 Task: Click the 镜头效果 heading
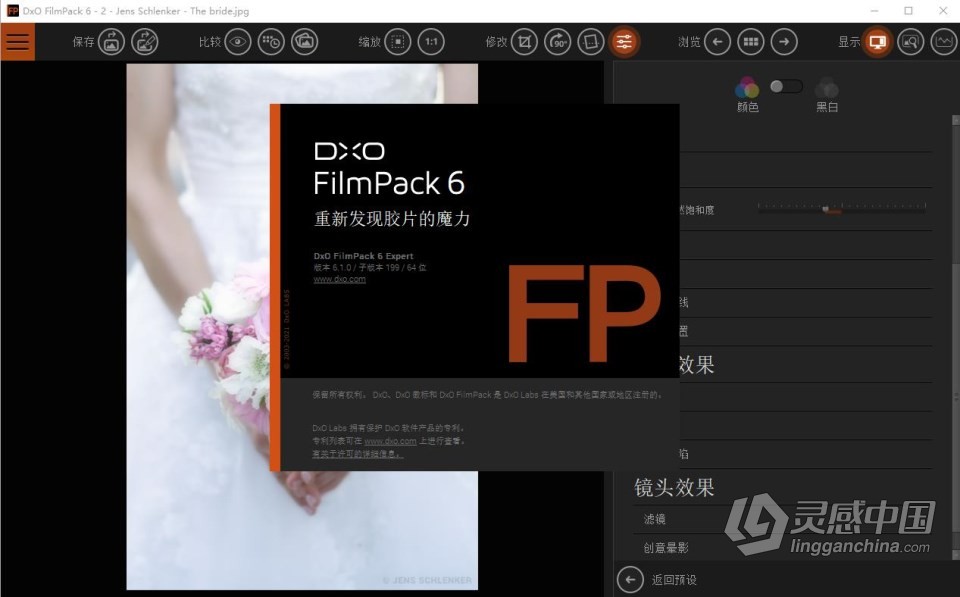674,487
